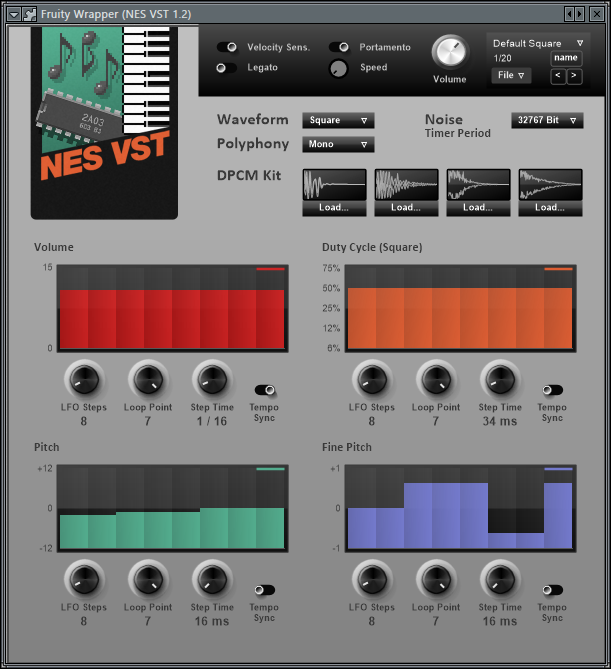This screenshot has height=669, width=611.
Task: Click the name button for the preset
Action: [566, 58]
